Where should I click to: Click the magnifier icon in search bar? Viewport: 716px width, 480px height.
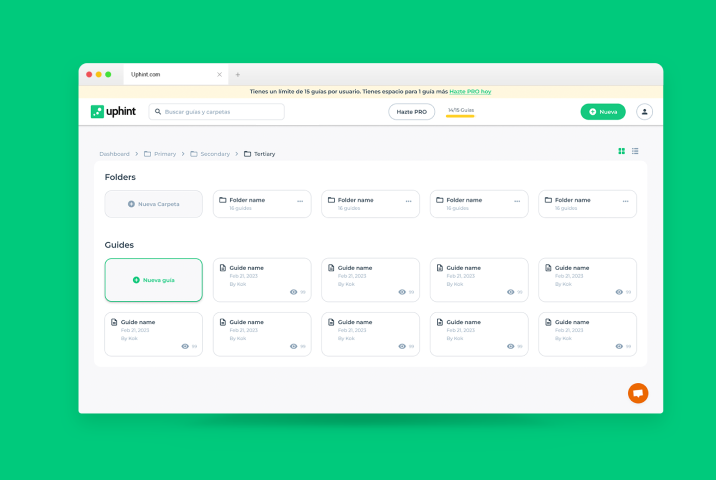(158, 112)
